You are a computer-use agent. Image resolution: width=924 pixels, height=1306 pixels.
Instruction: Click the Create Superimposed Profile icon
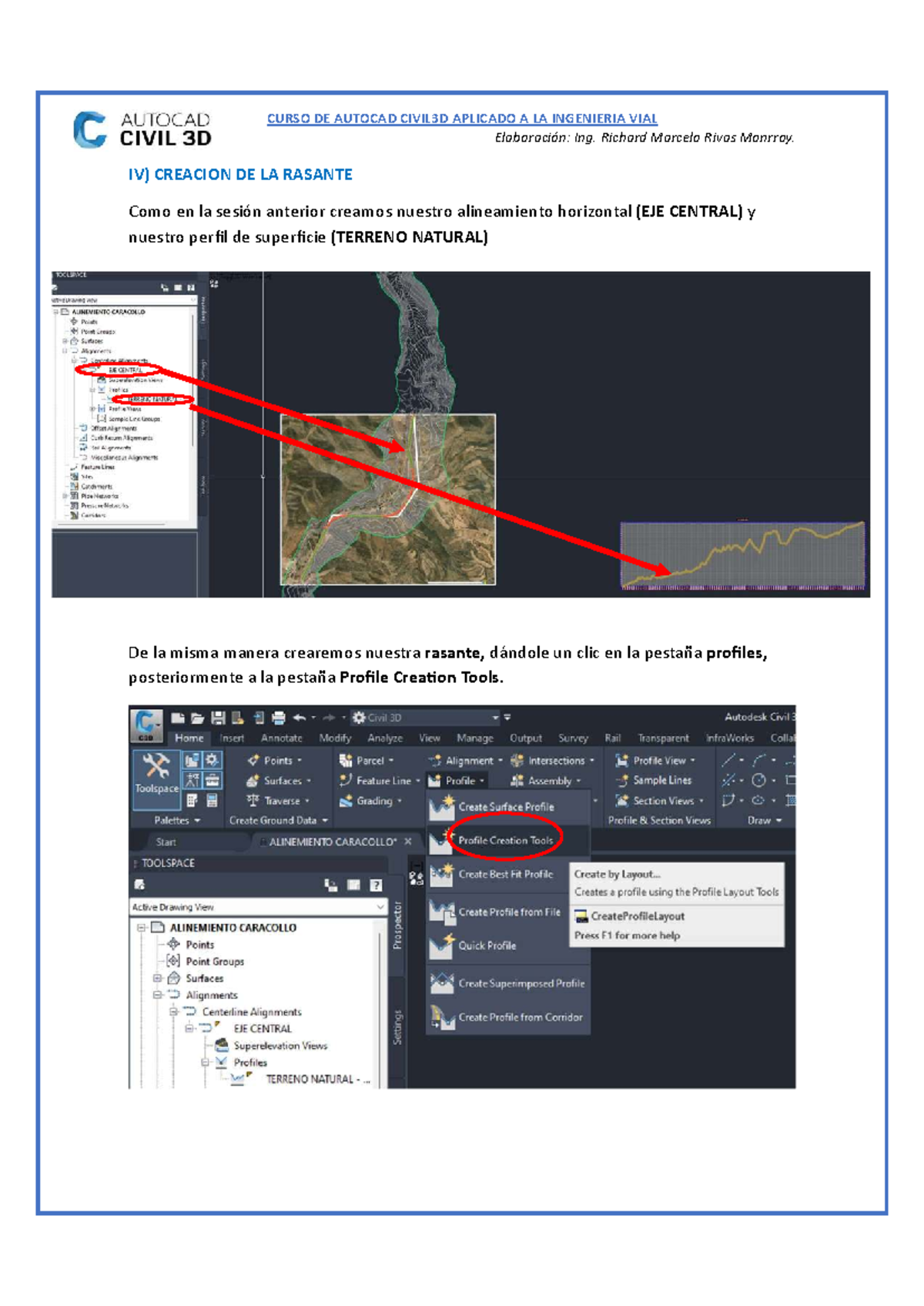point(442,983)
